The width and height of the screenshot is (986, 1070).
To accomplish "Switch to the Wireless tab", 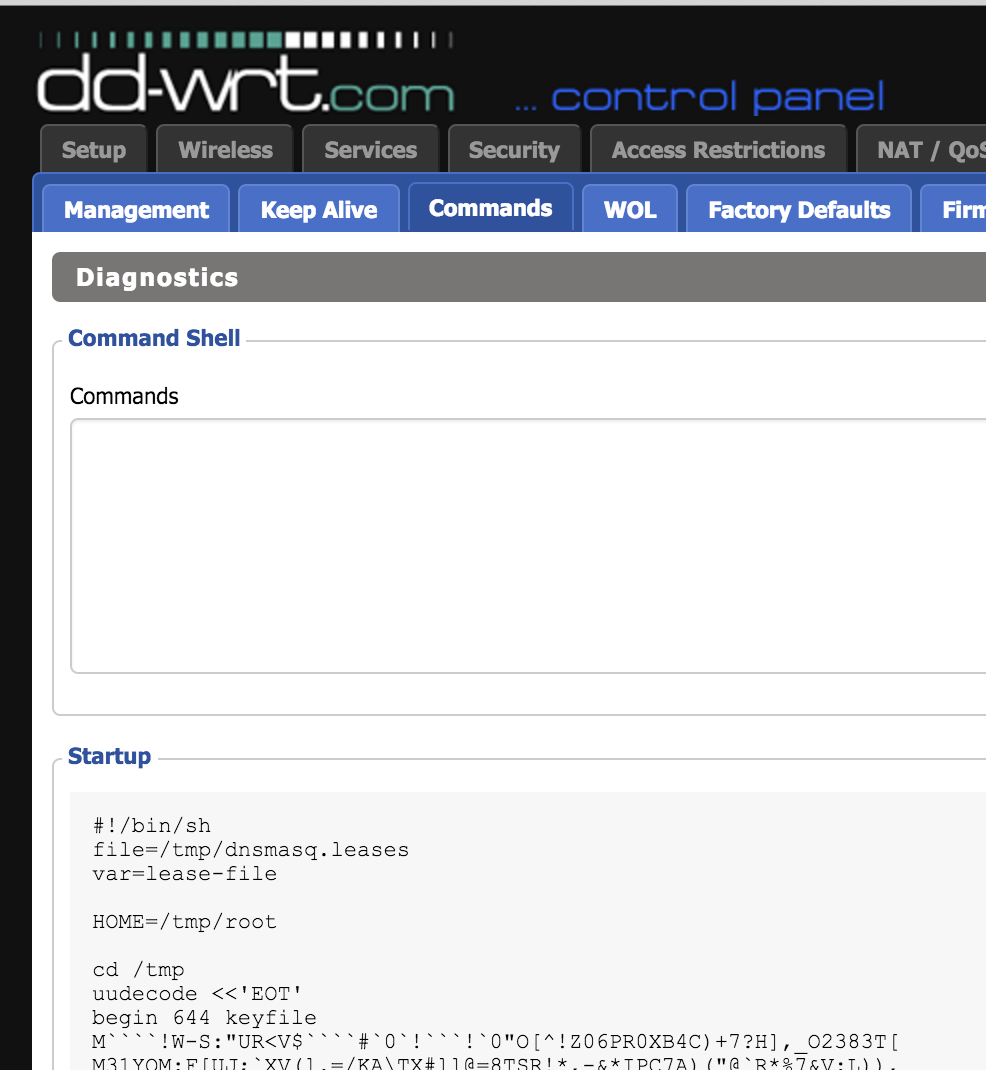I will click(225, 149).
